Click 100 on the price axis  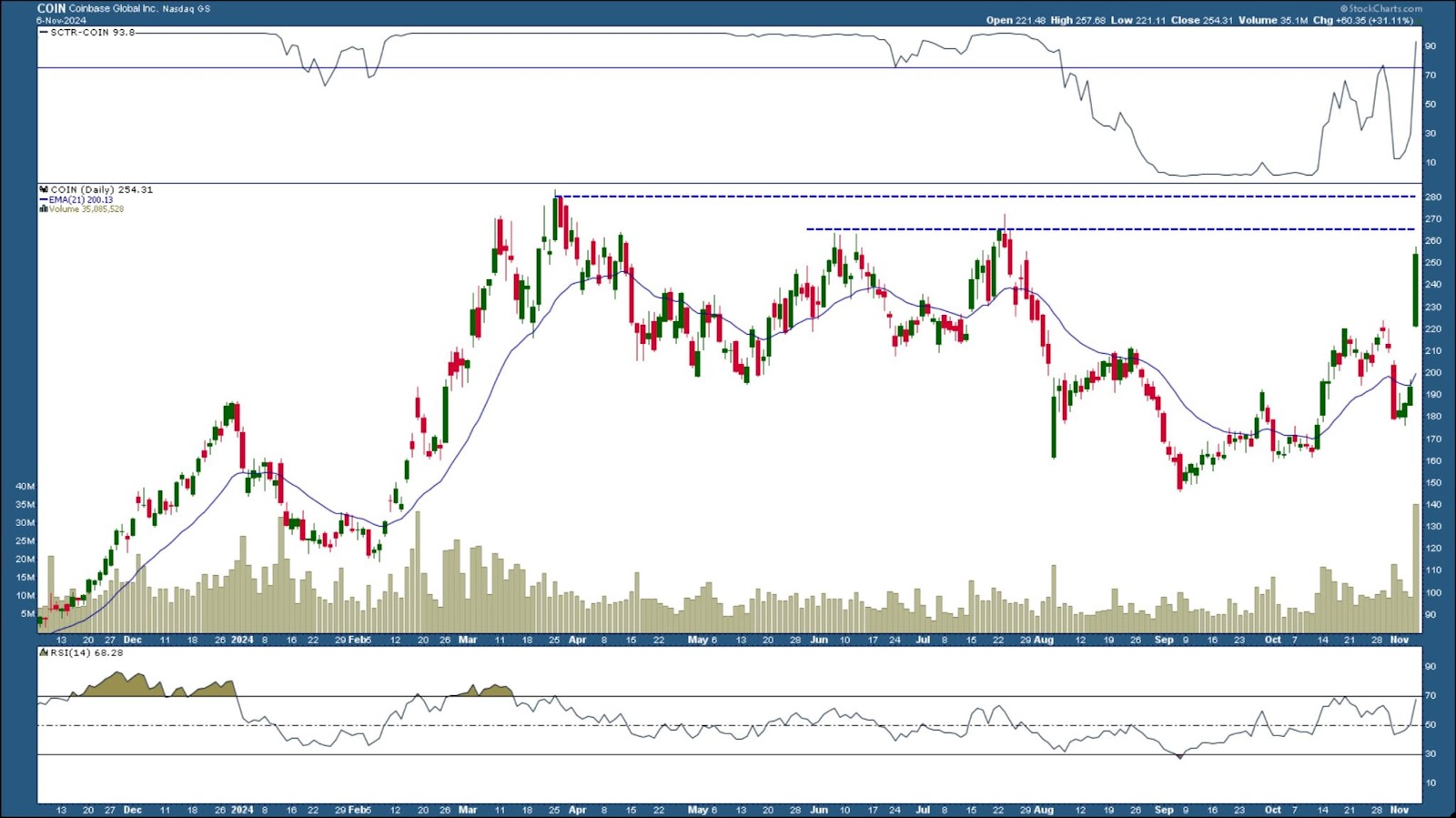click(x=1433, y=593)
